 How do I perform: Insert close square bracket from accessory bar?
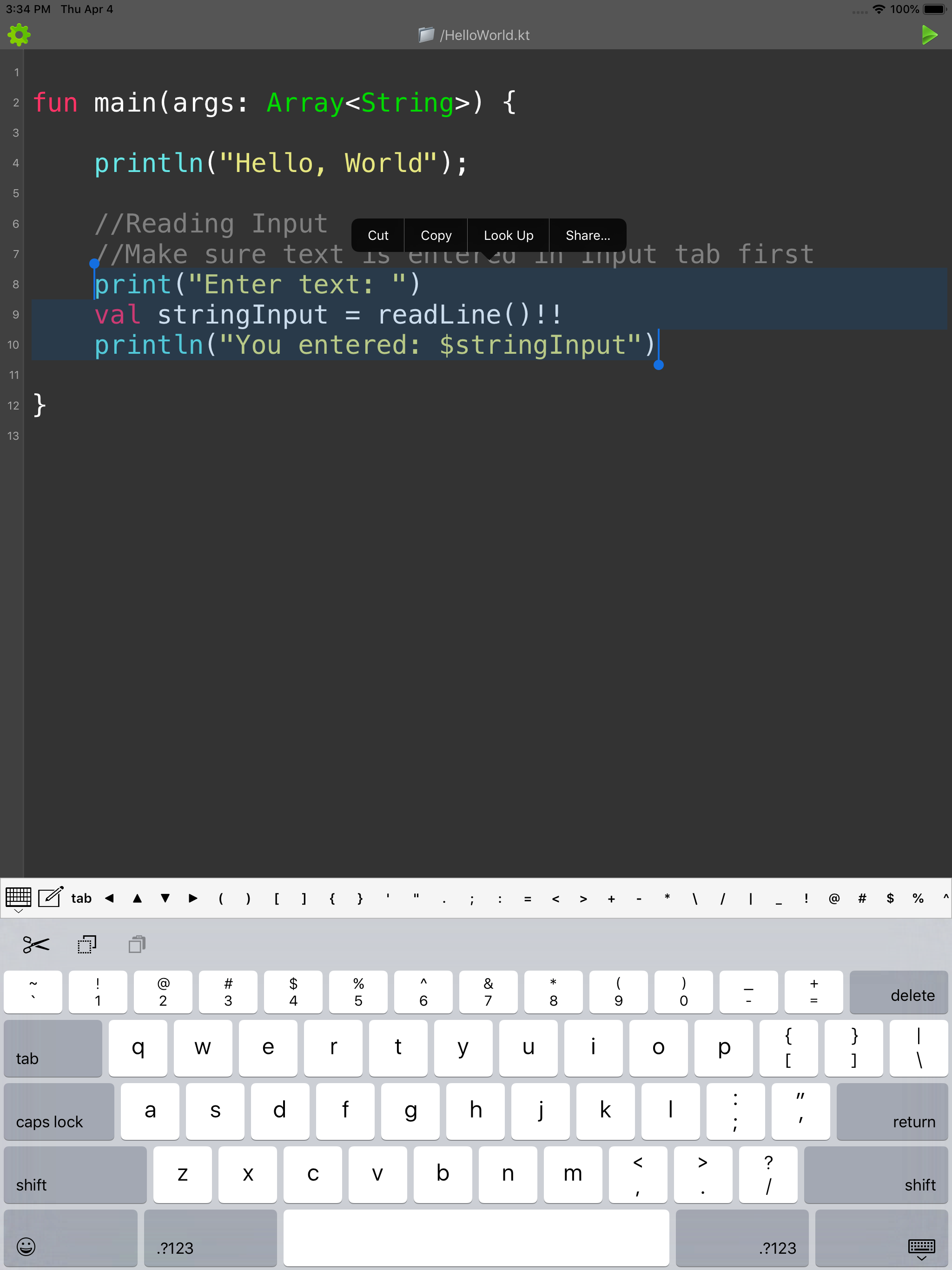[x=304, y=899]
